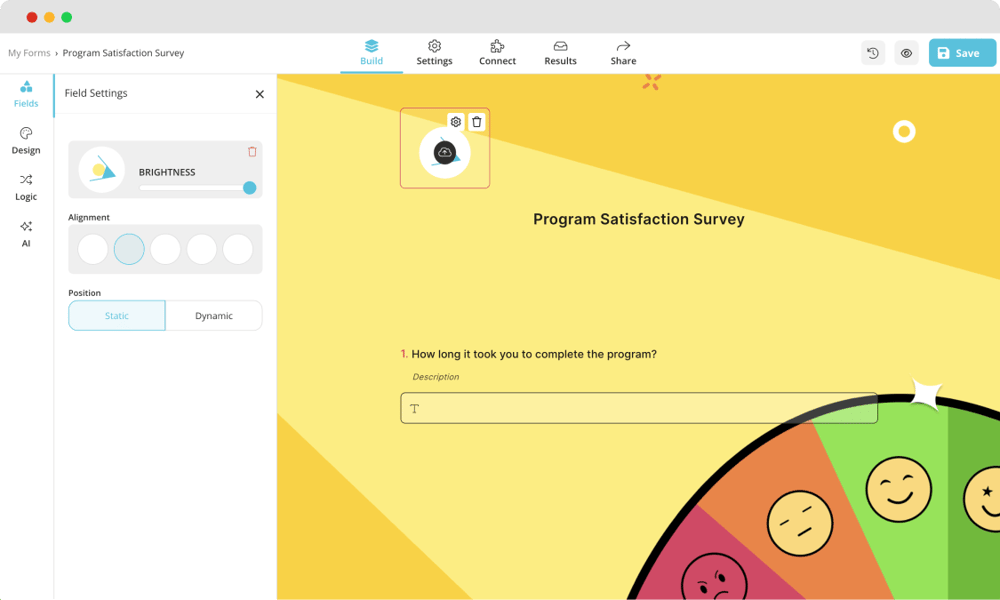Delete the logo field on canvas
This screenshot has width=1000, height=600.
coord(477,122)
